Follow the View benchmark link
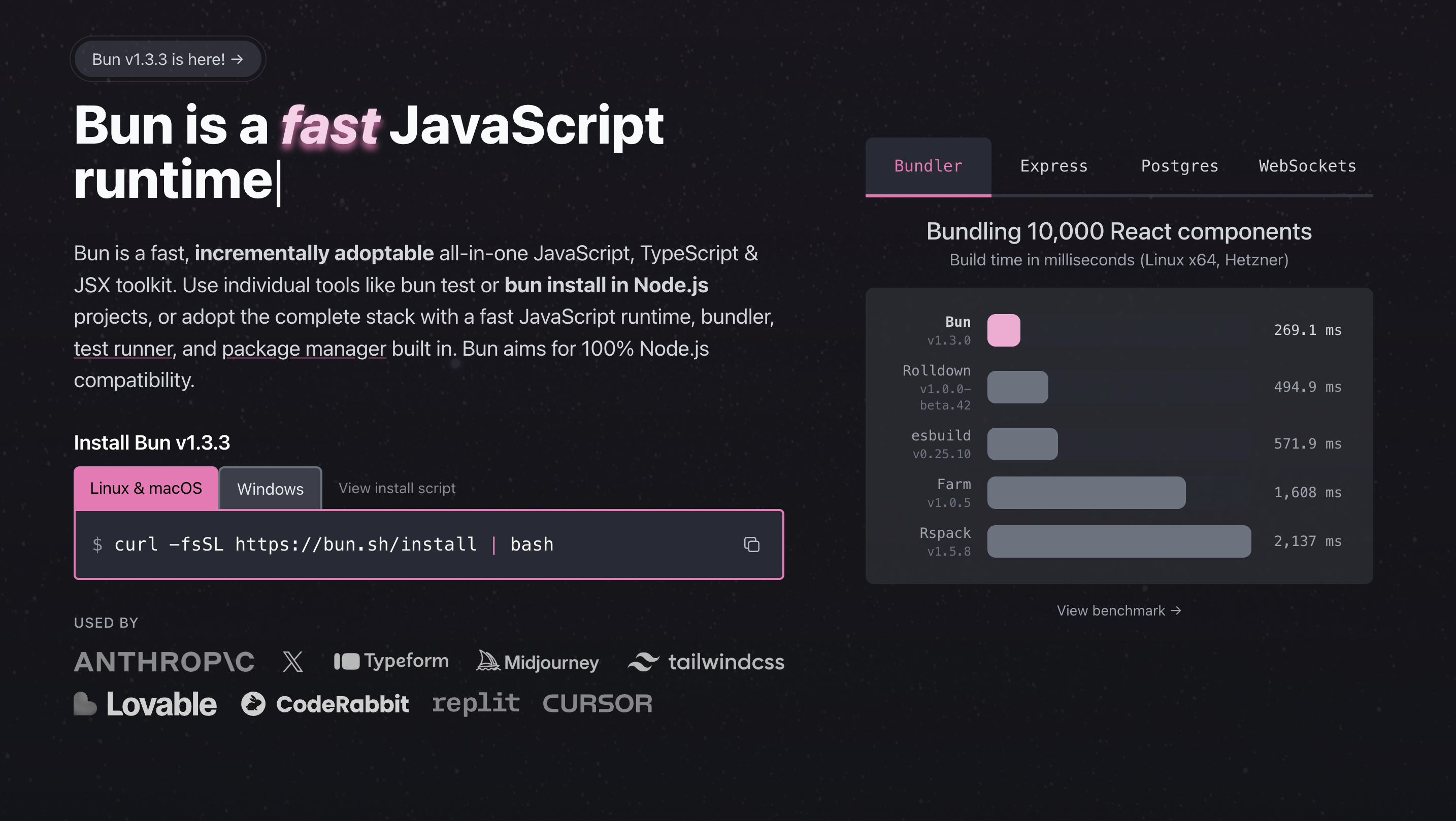 [x=1118, y=611]
